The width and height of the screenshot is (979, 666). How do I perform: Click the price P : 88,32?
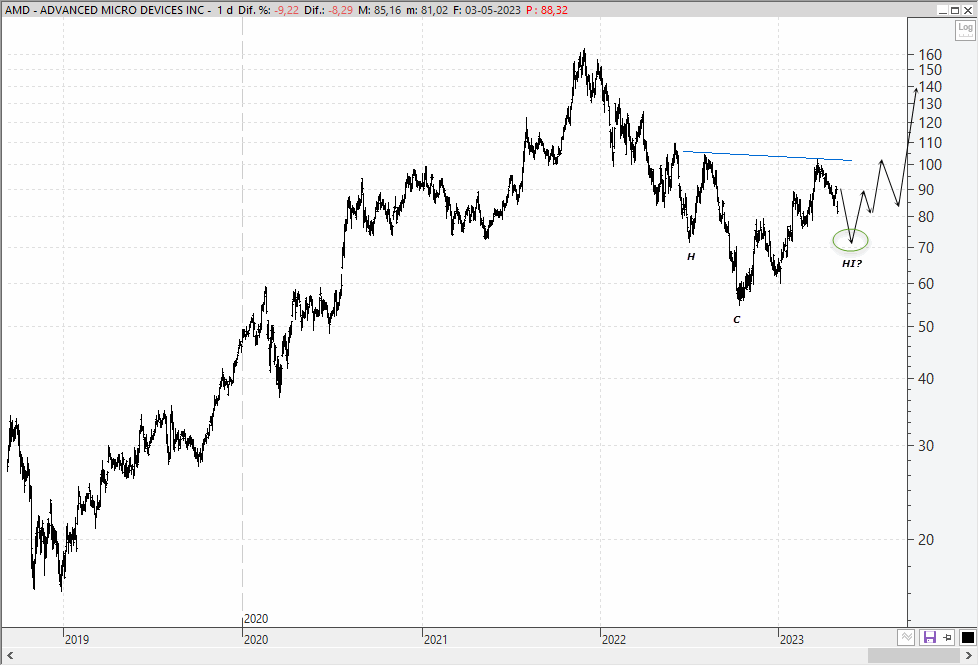546,10
